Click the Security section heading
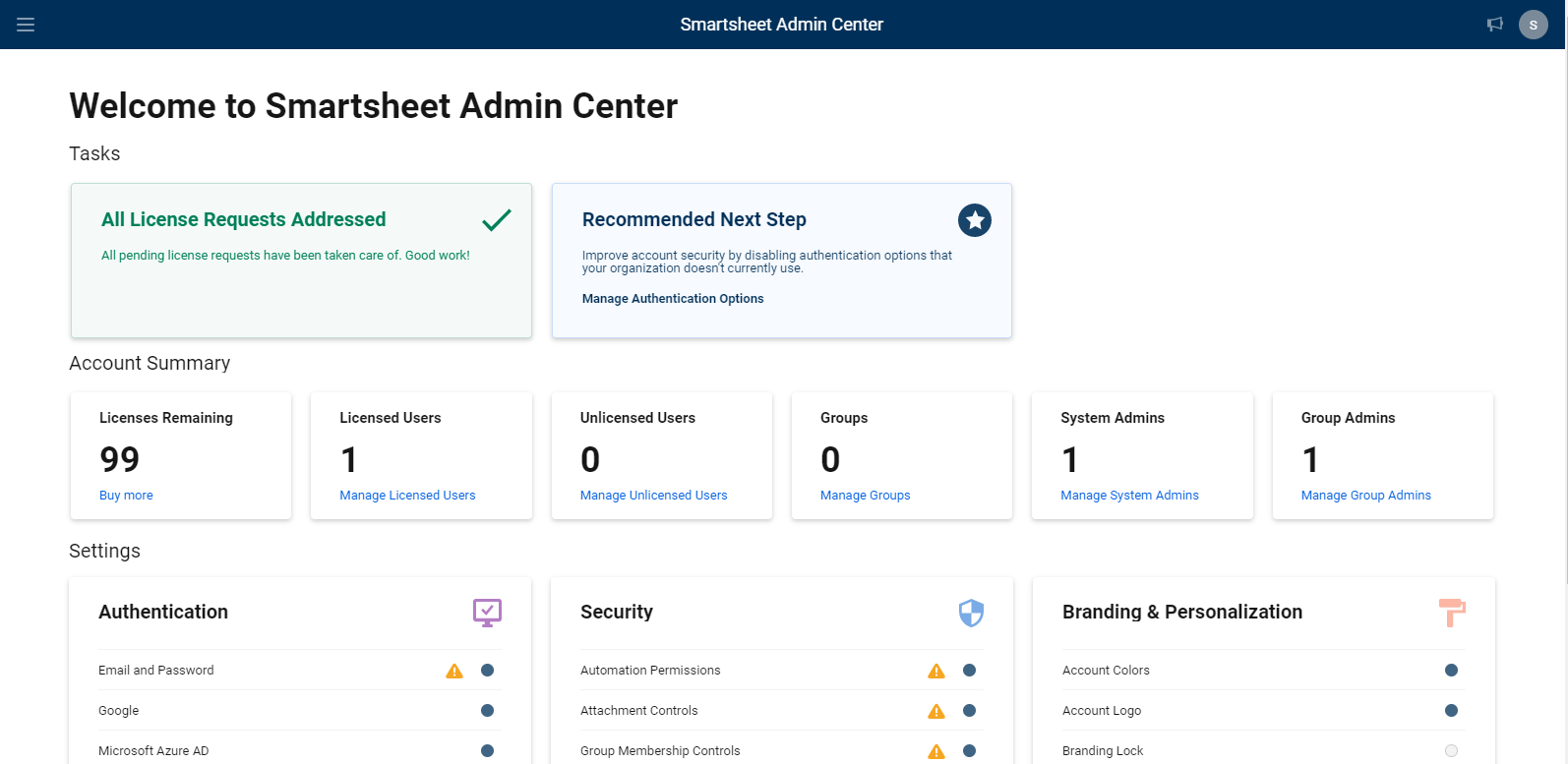The image size is (1568, 764). tap(617, 612)
